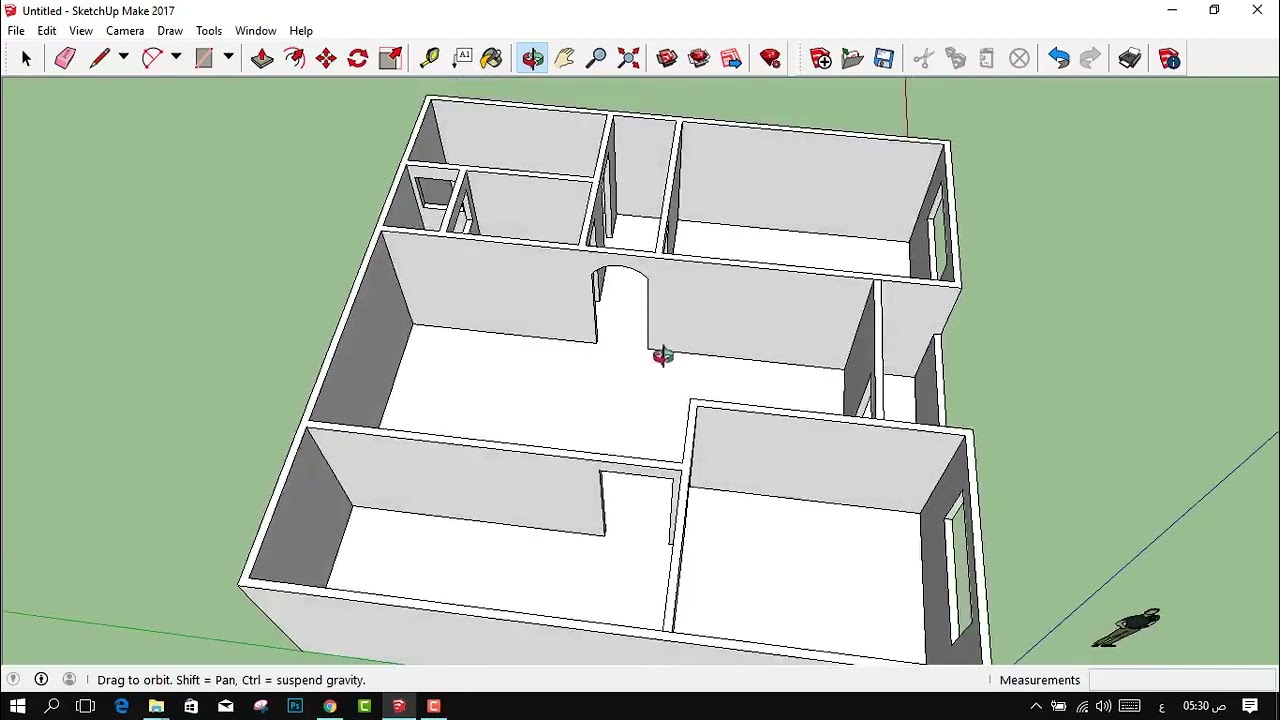Open the Arc tool dropdown arrow
Viewport: 1280px width, 720px height.
pos(176,58)
